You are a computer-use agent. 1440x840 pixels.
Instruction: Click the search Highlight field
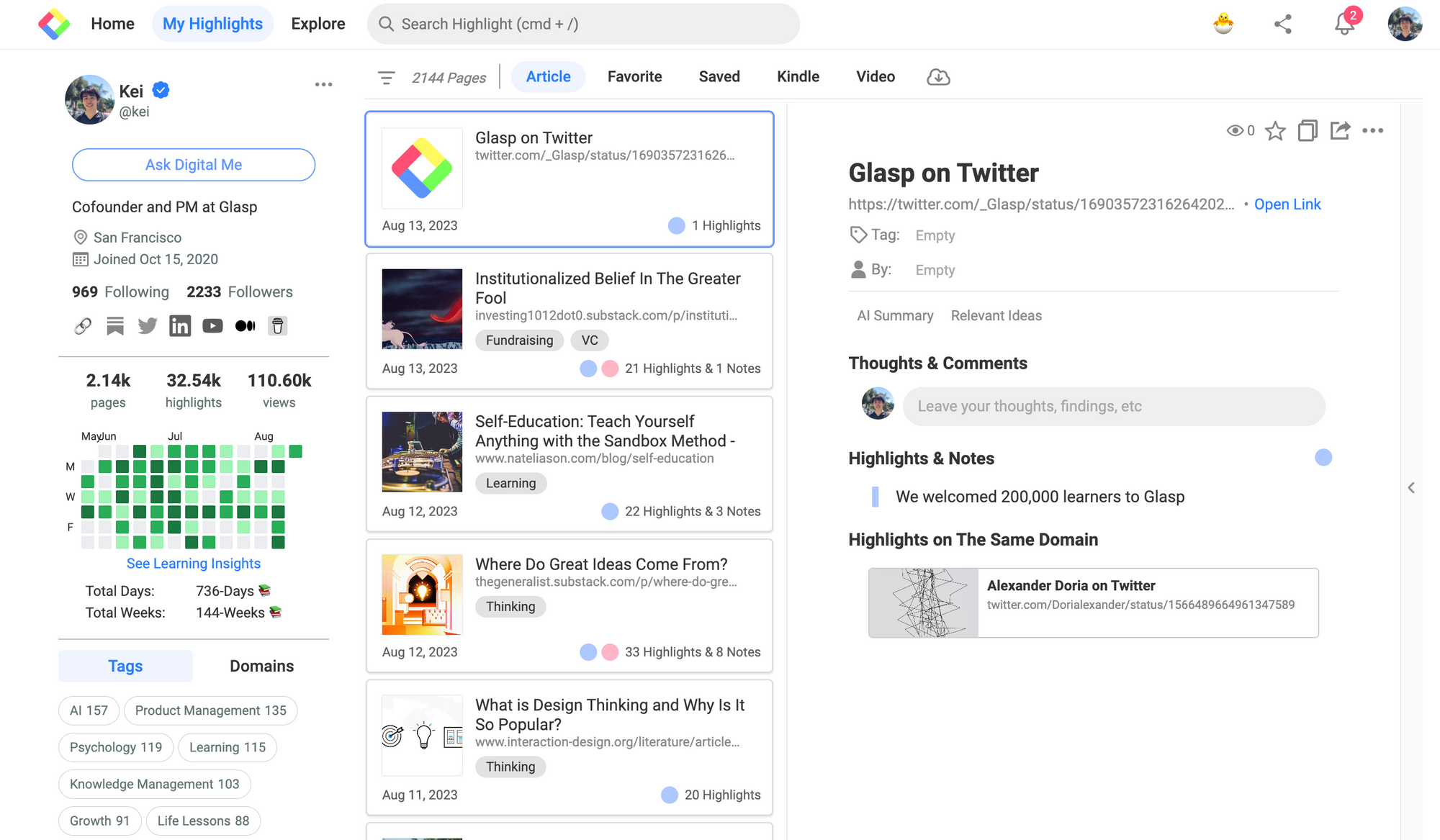point(583,24)
